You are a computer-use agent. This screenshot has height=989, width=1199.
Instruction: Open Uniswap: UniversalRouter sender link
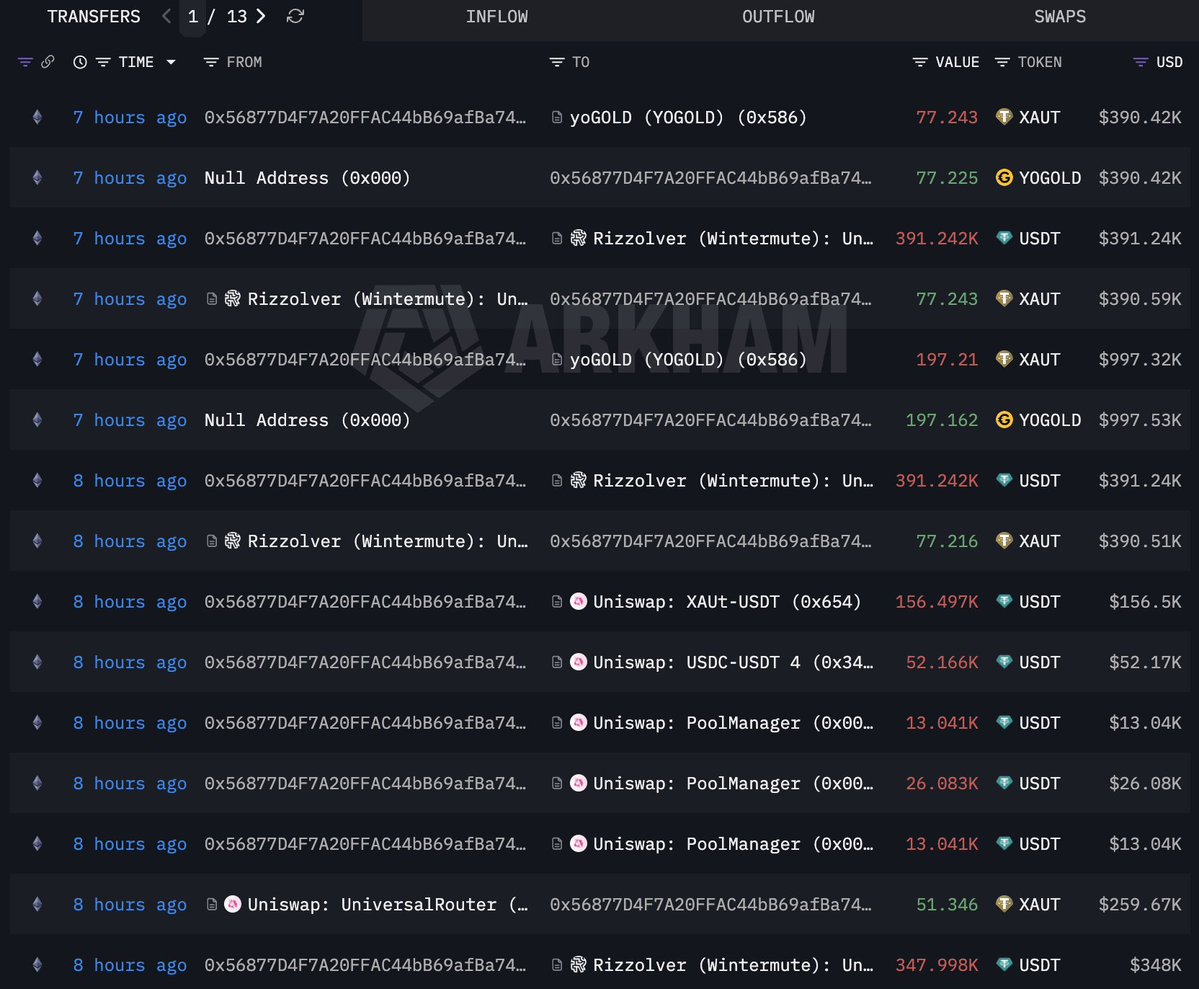point(387,904)
